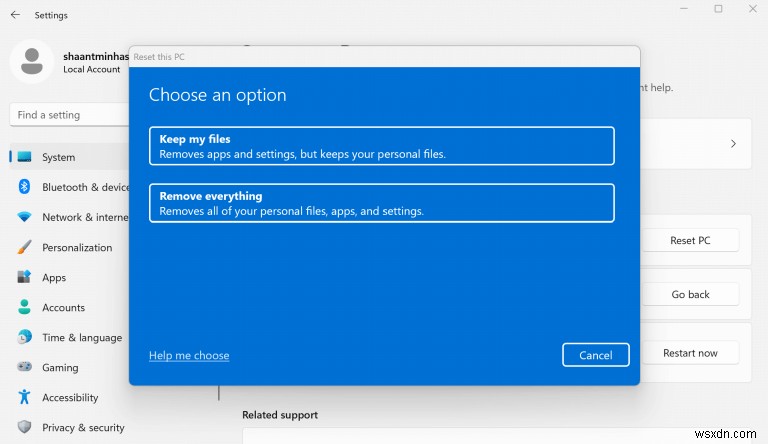Viewport: 768px width, 444px height.
Task: Click the Privacy & security shield icon
Action: [24, 427]
